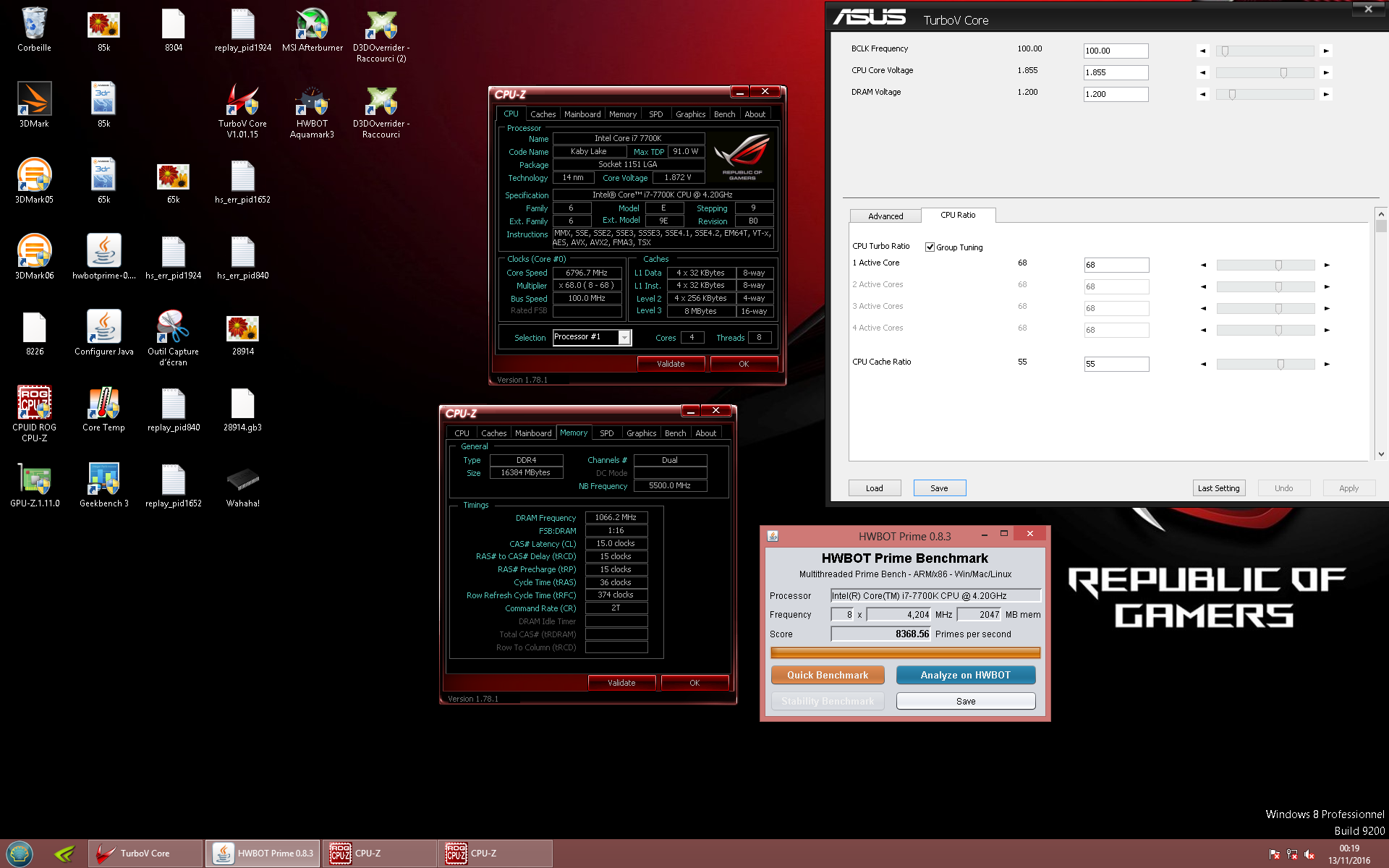Expand the Processor #1 selection dropdown
This screenshot has height=868, width=1389.
point(624,338)
